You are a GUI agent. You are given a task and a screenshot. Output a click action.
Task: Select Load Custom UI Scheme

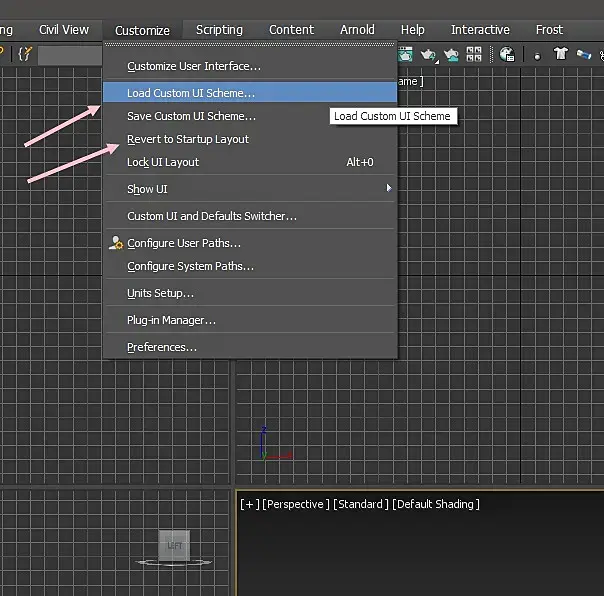191,93
